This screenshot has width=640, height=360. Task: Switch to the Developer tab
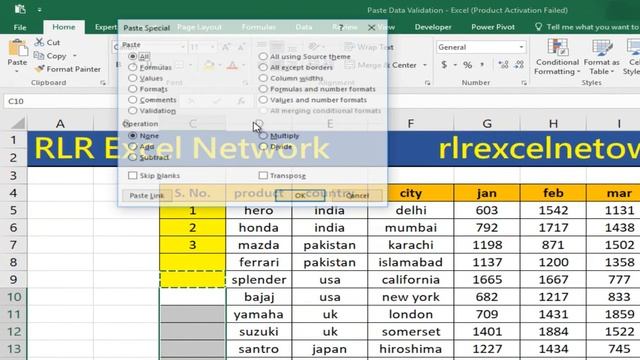pyautogui.click(x=433, y=27)
